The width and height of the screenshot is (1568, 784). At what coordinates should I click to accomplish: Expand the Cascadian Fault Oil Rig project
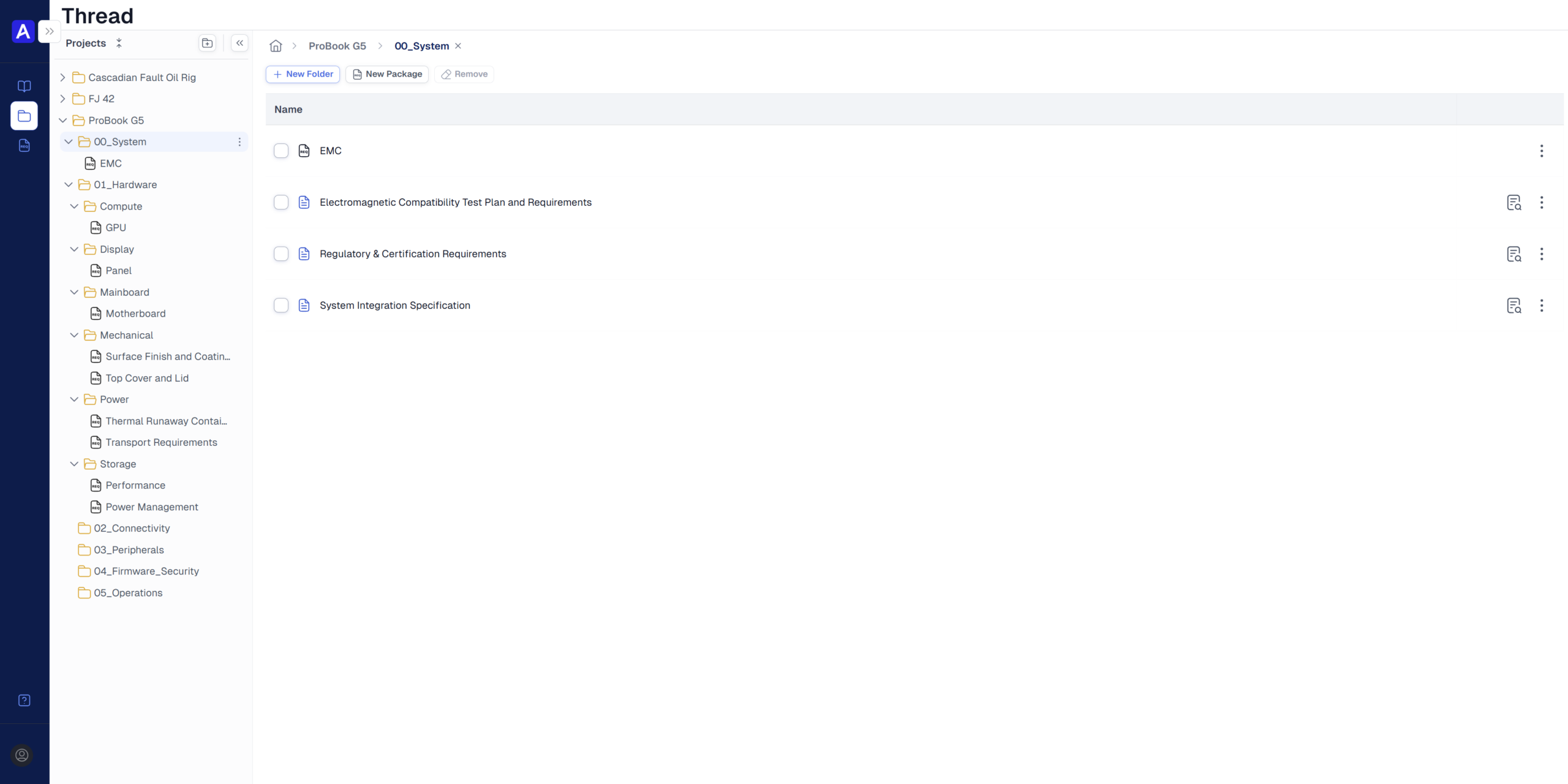pos(62,77)
